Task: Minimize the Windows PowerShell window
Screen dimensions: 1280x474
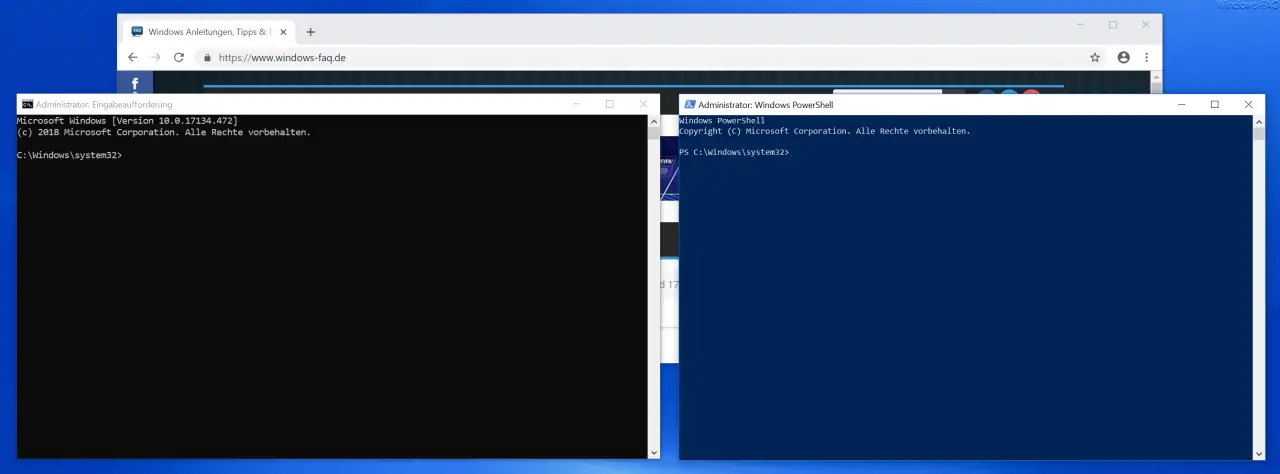Action: pyautogui.click(x=1182, y=104)
